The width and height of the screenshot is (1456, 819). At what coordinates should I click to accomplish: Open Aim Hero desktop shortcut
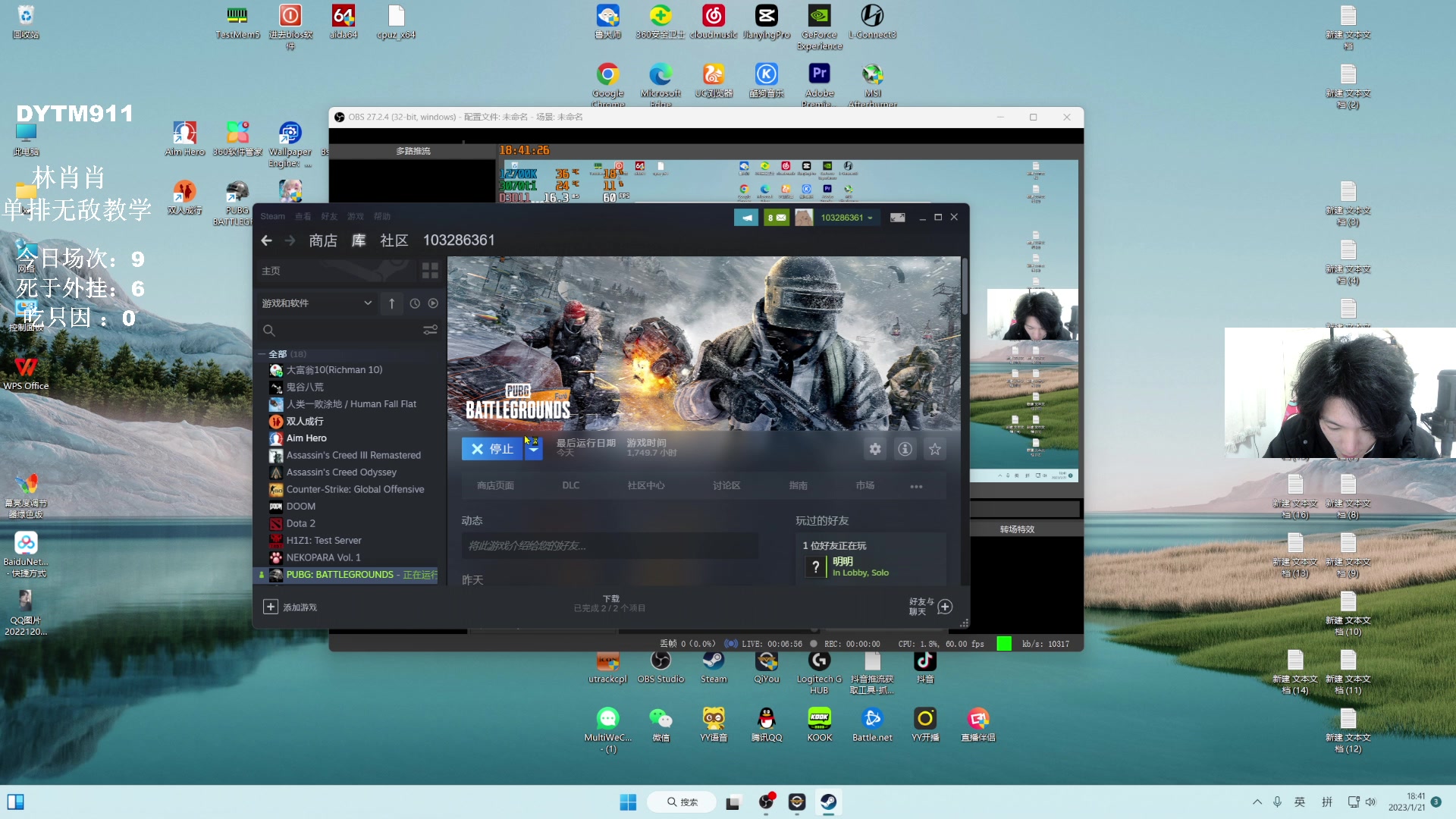click(184, 139)
